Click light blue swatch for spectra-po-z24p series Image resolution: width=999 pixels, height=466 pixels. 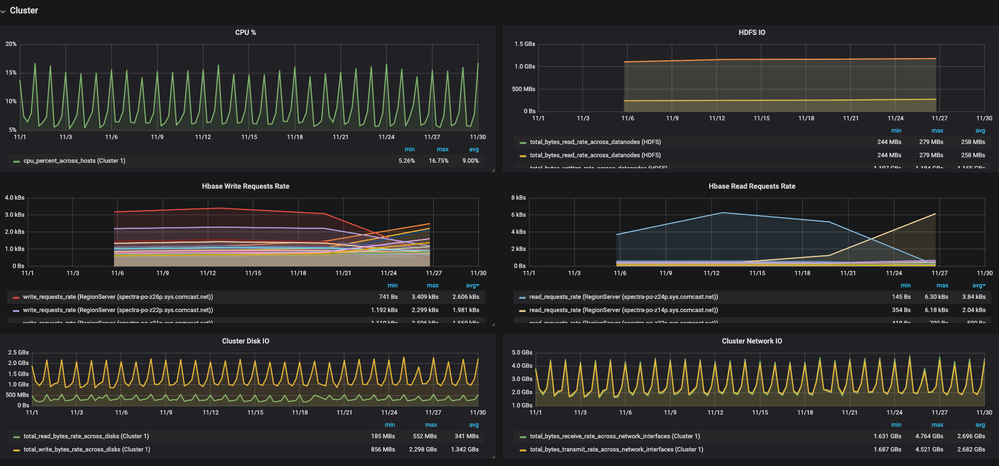click(522, 297)
